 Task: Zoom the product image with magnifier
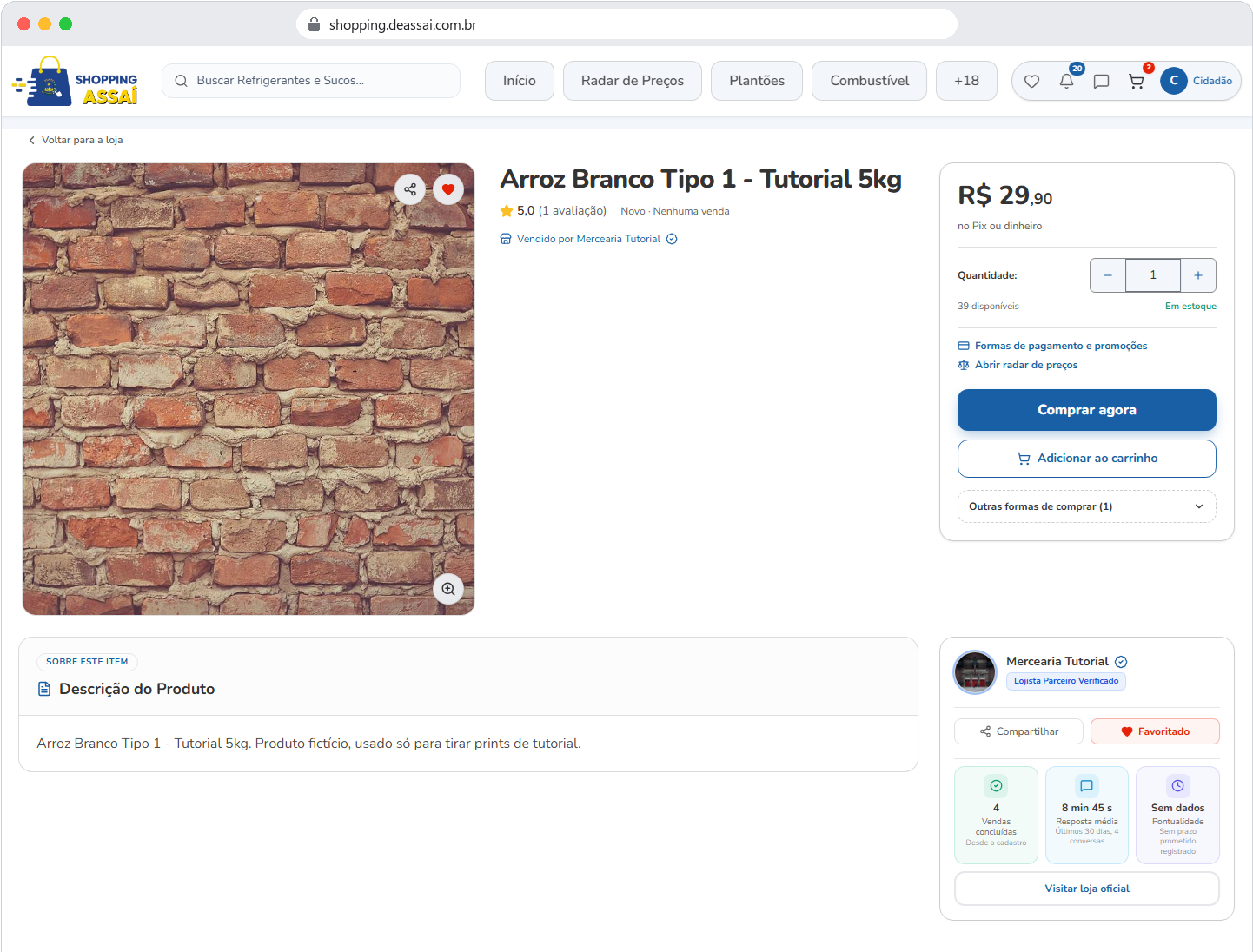click(448, 589)
